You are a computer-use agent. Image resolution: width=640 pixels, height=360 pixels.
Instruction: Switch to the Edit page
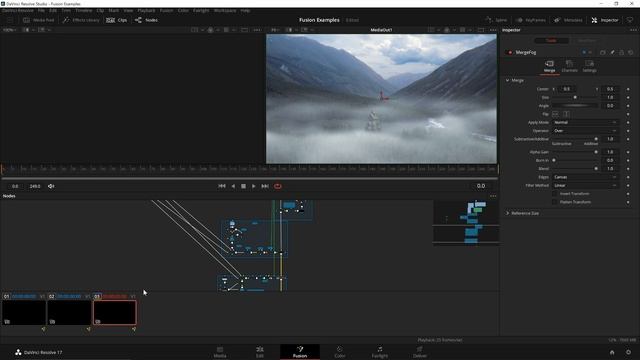pos(260,352)
